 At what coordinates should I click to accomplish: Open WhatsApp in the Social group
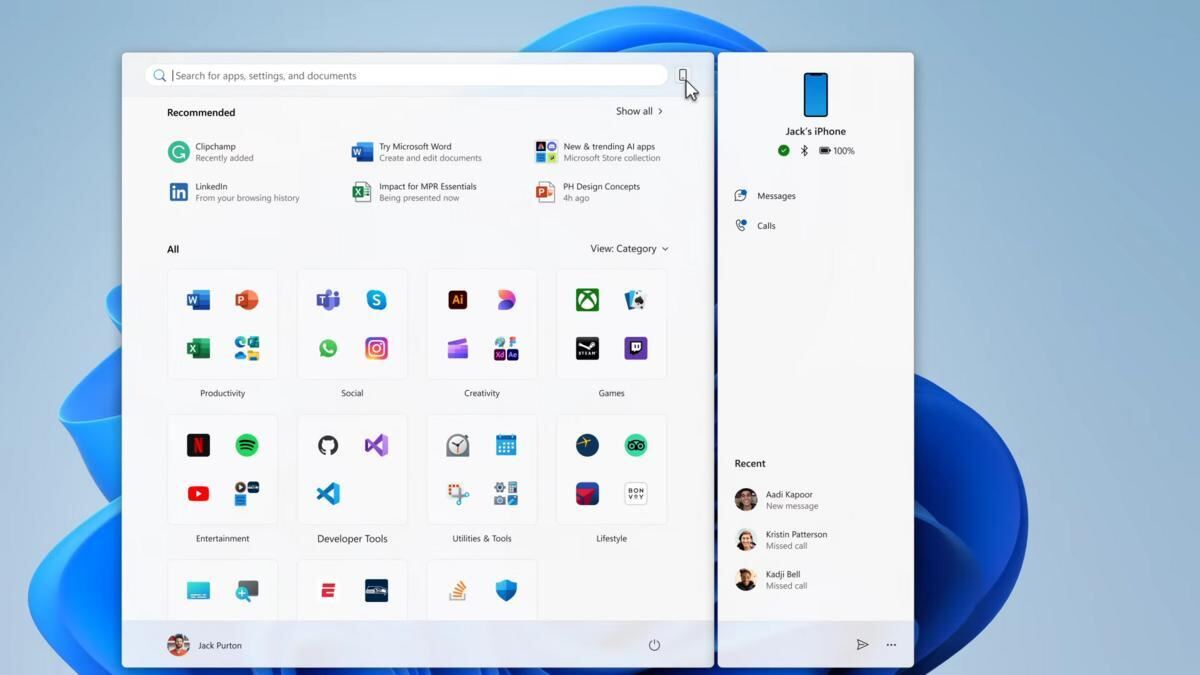click(328, 348)
